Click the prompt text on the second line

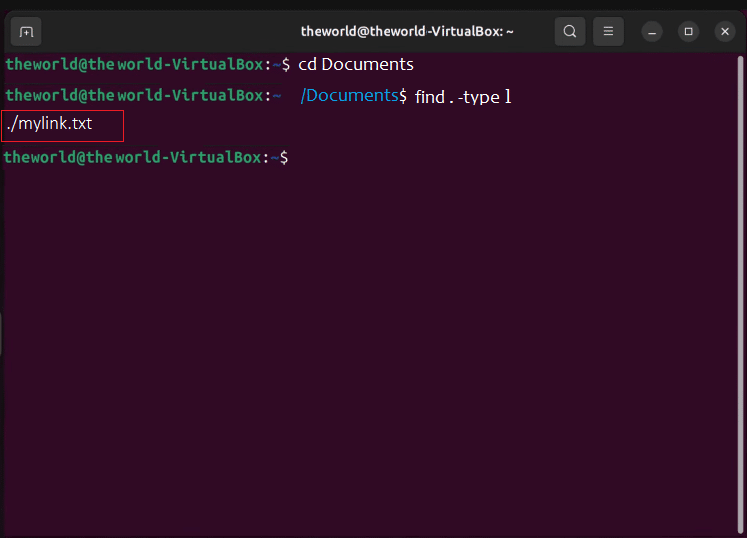point(135,95)
